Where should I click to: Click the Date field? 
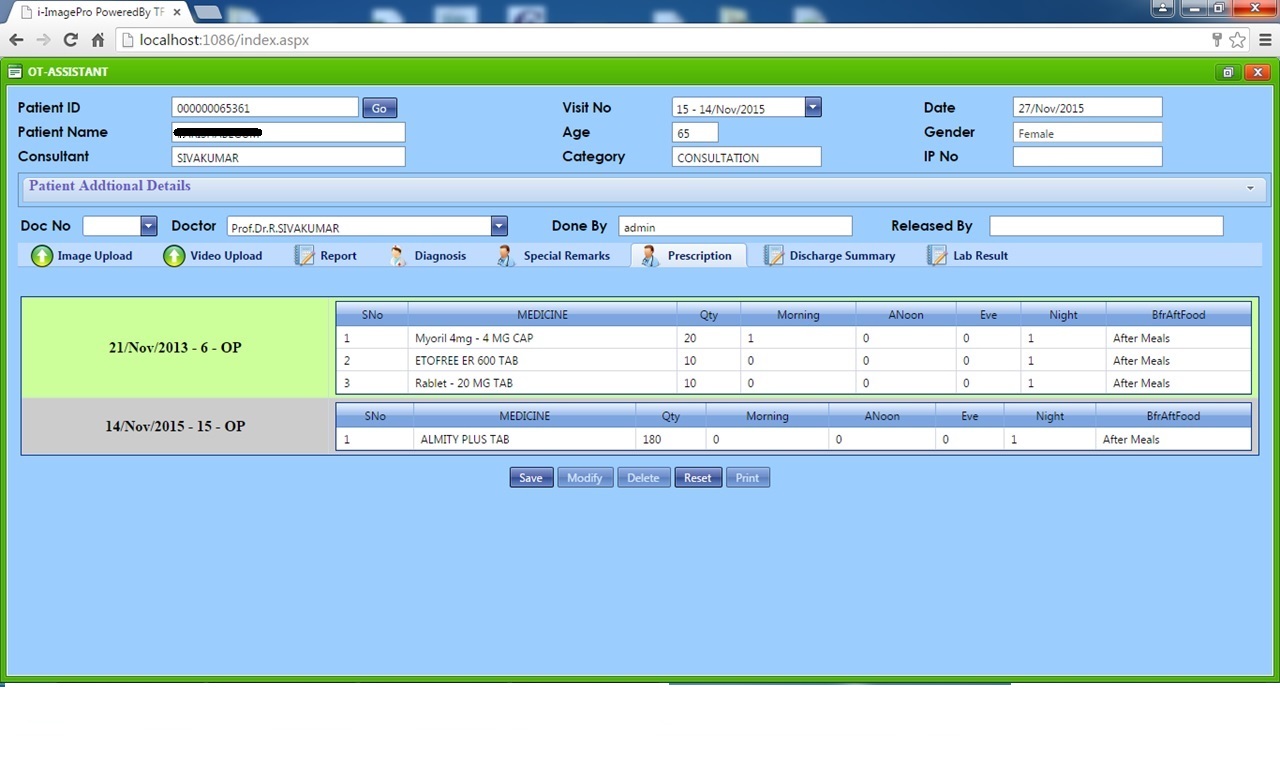click(x=1087, y=108)
